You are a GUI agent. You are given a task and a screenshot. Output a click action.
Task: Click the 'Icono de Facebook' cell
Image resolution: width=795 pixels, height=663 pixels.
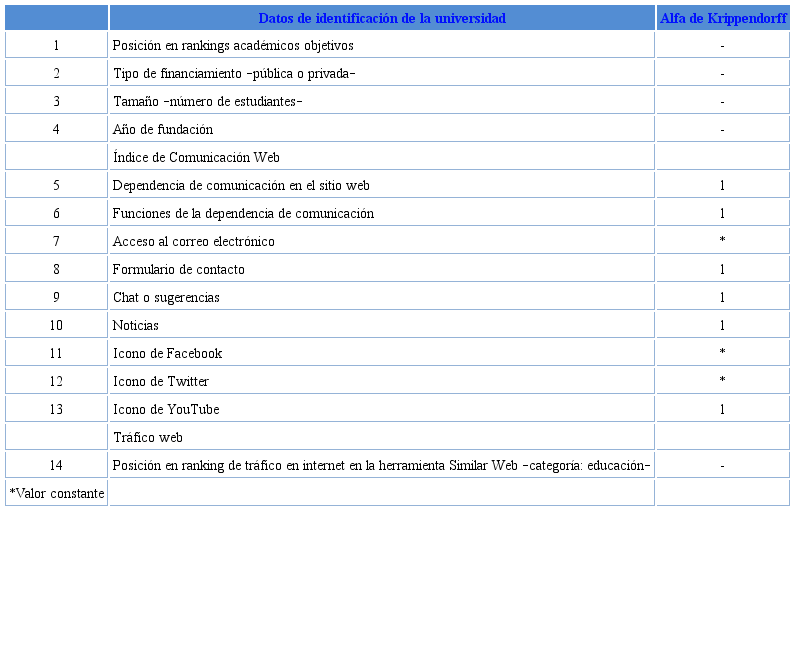pyautogui.click(x=167, y=354)
